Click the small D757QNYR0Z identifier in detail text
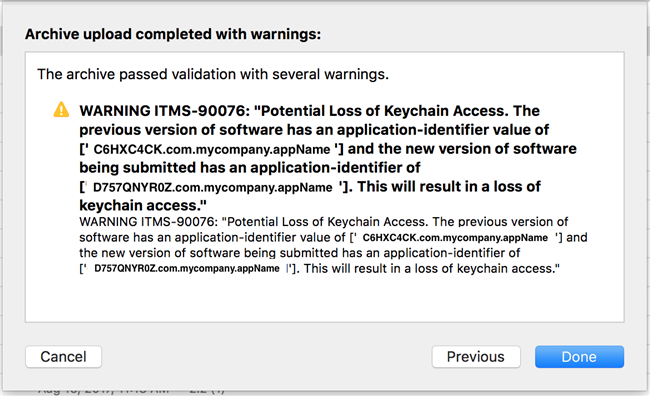Screen dimensions: 650x396 (187, 268)
